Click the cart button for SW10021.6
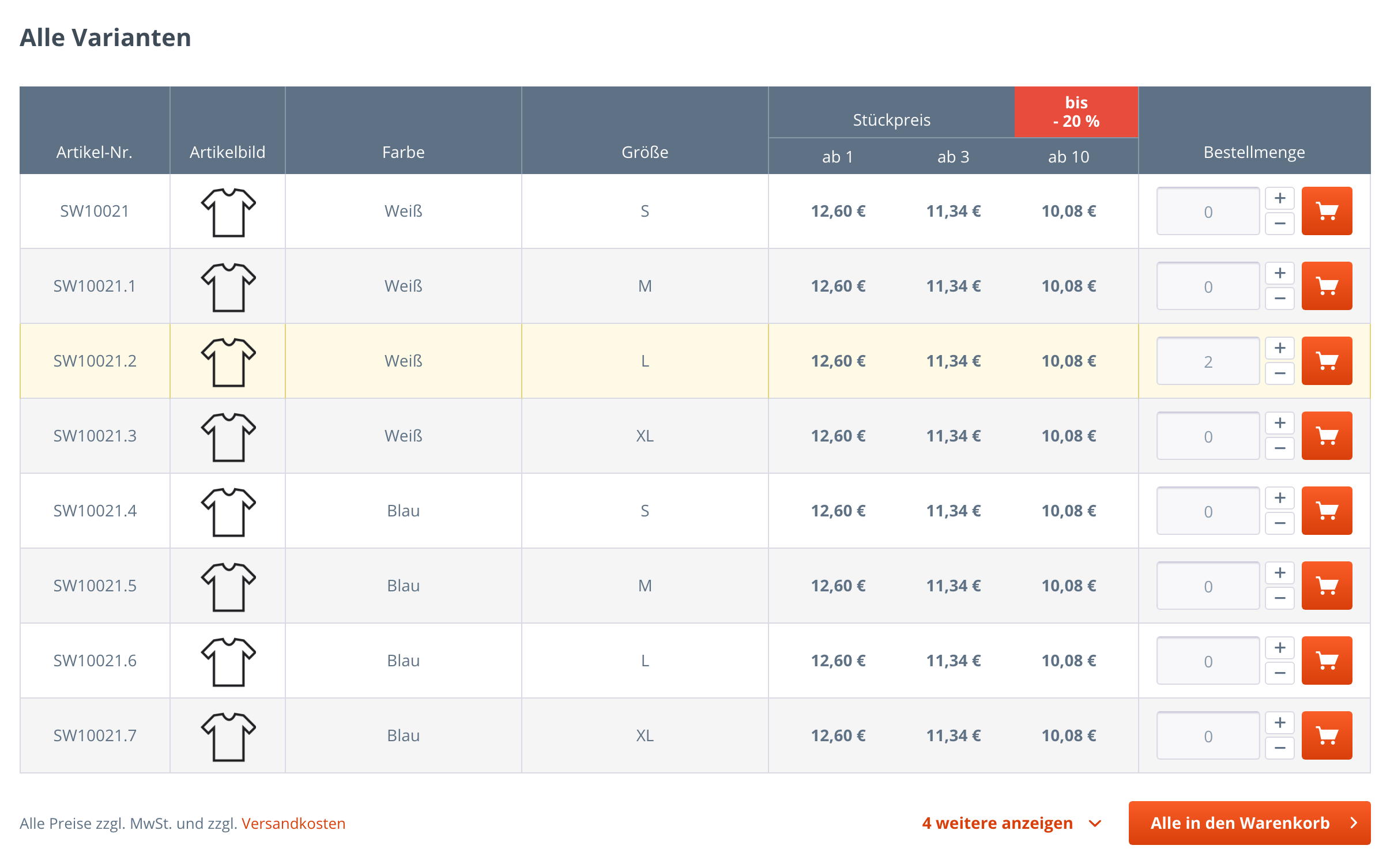The width and height of the screenshot is (1394, 868). (1327, 661)
